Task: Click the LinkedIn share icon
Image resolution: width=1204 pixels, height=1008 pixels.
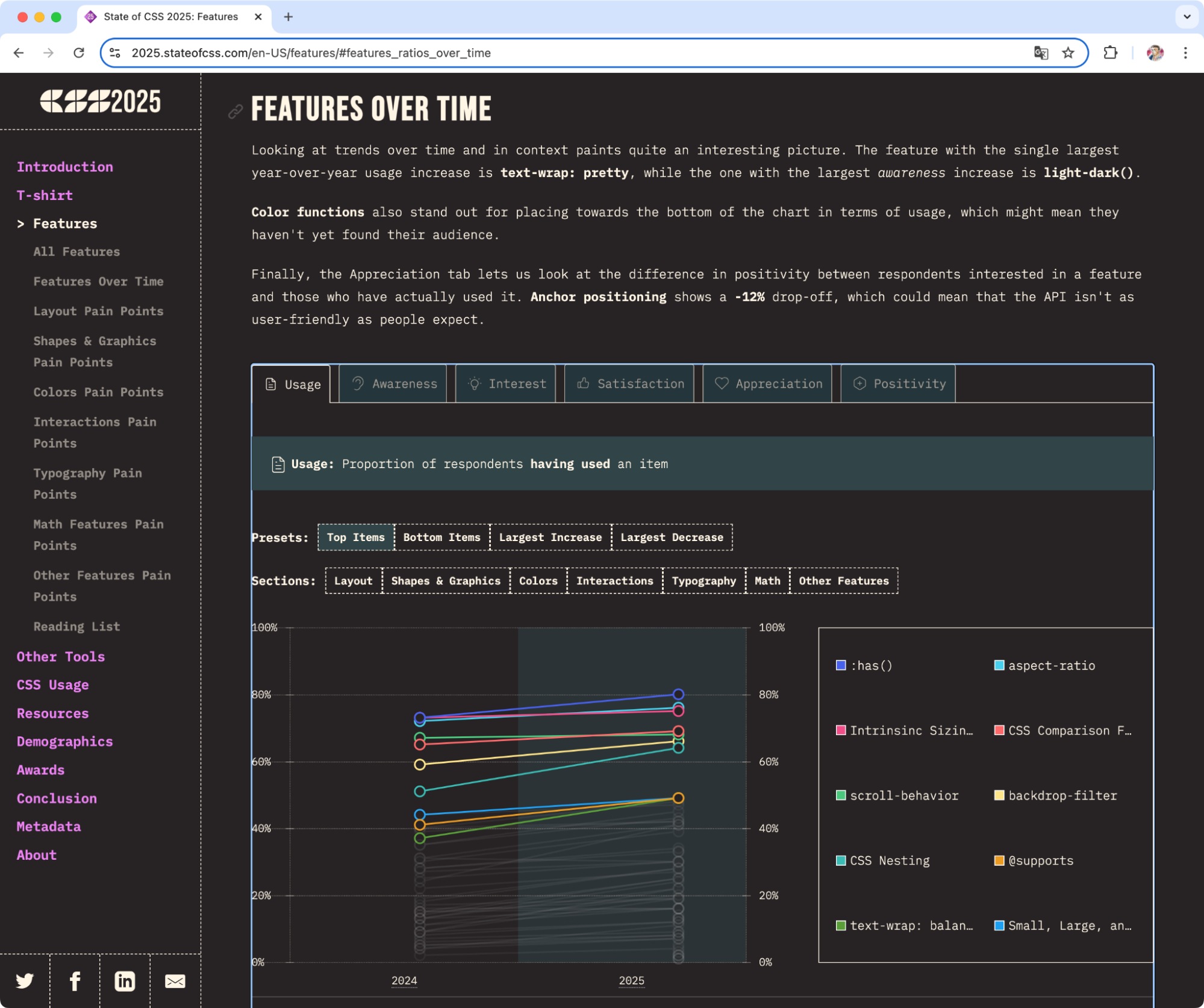Action: tap(125, 981)
